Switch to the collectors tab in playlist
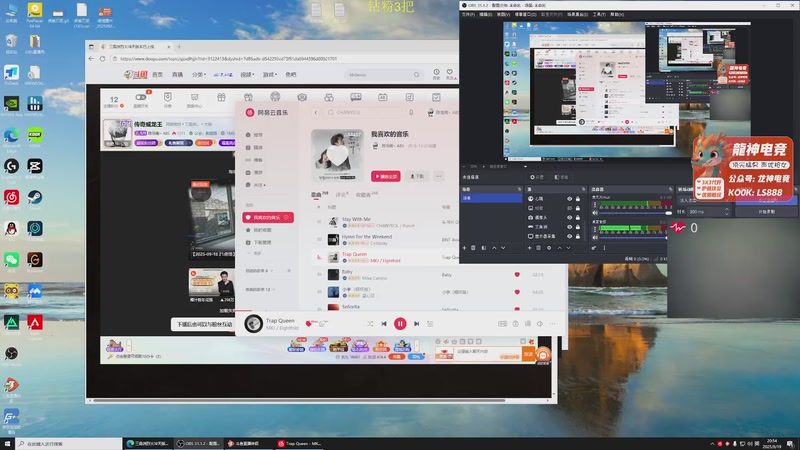Screen dimensions: 800x450 click(x=366, y=194)
